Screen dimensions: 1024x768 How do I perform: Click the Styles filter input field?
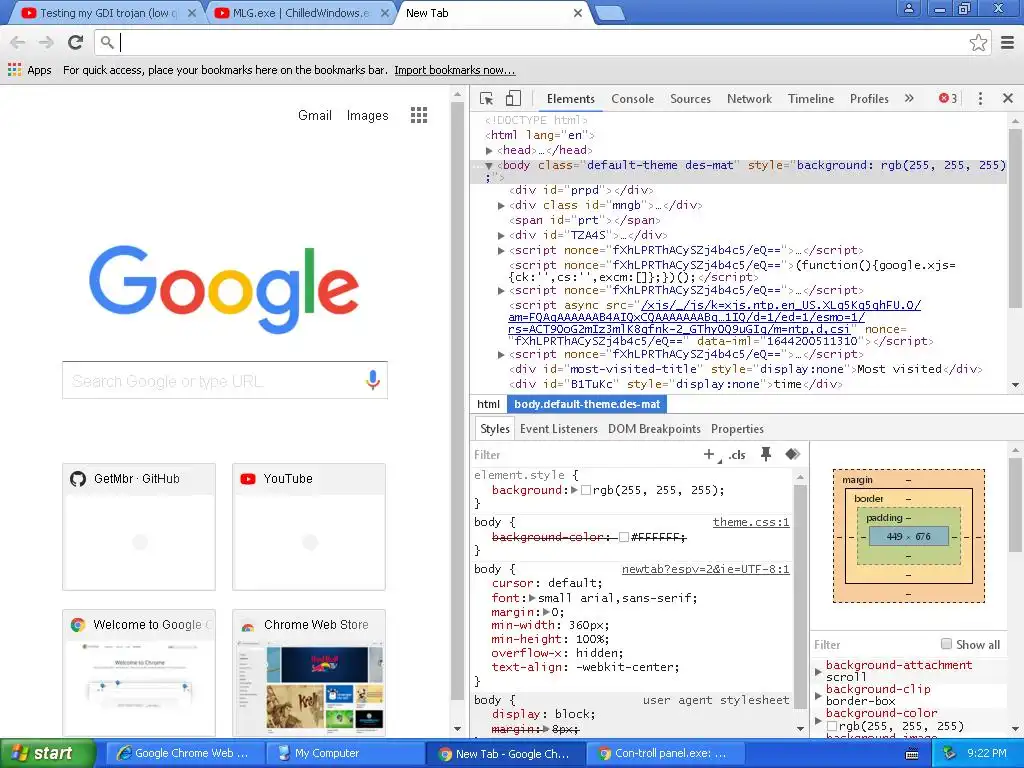click(584, 455)
